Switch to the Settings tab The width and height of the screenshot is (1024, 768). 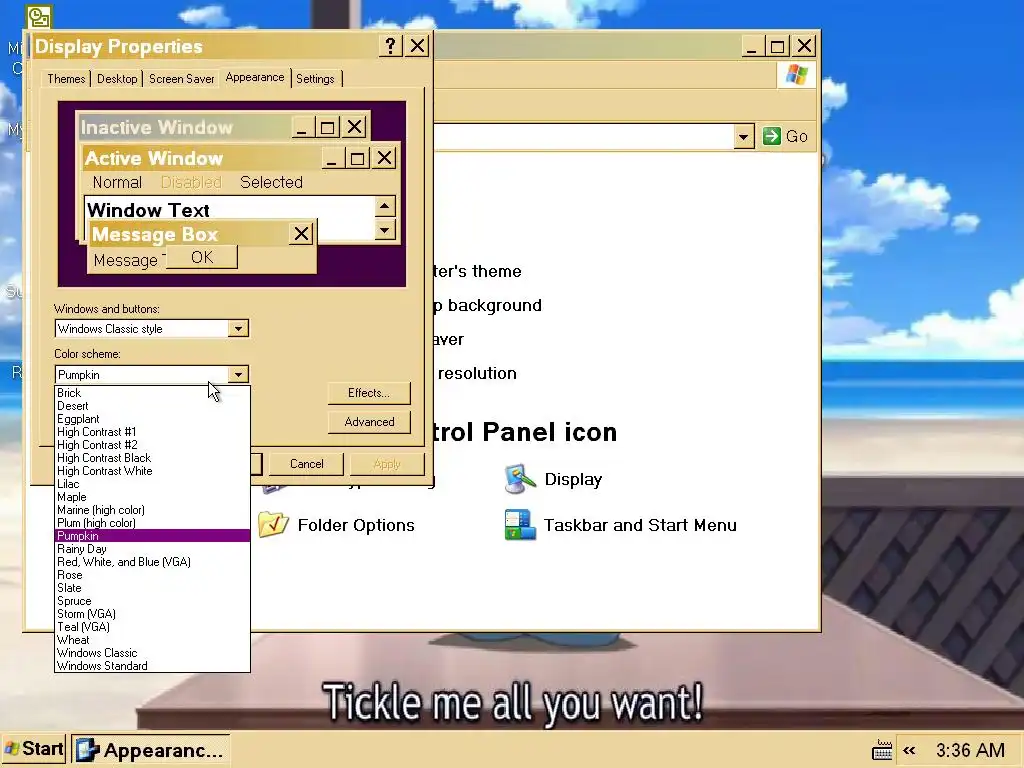(315, 78)
